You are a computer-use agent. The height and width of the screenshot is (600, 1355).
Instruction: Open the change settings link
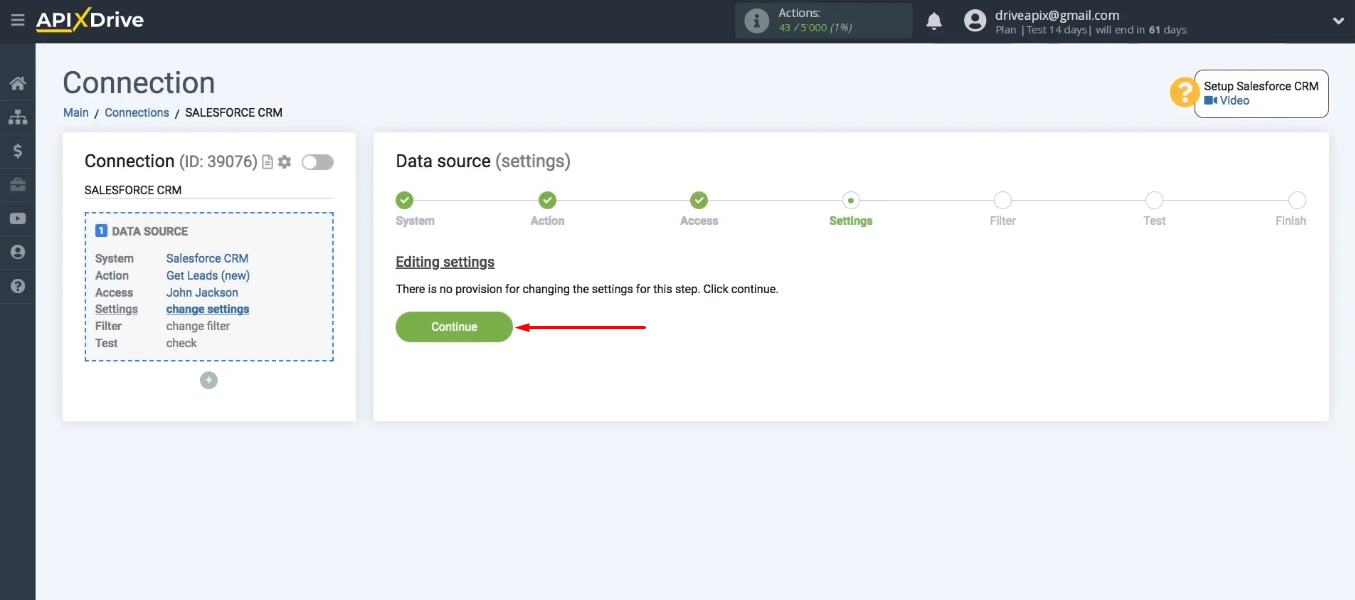click(207, 309)
